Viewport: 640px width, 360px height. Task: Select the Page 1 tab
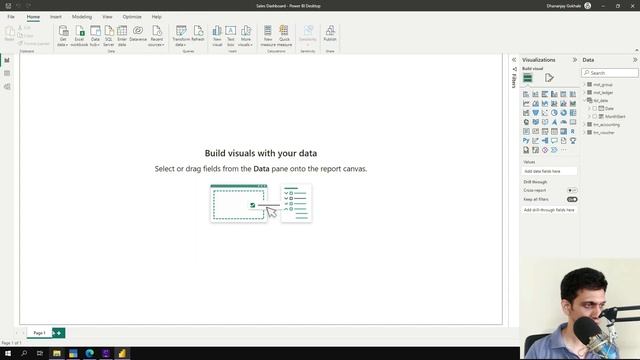40,333
